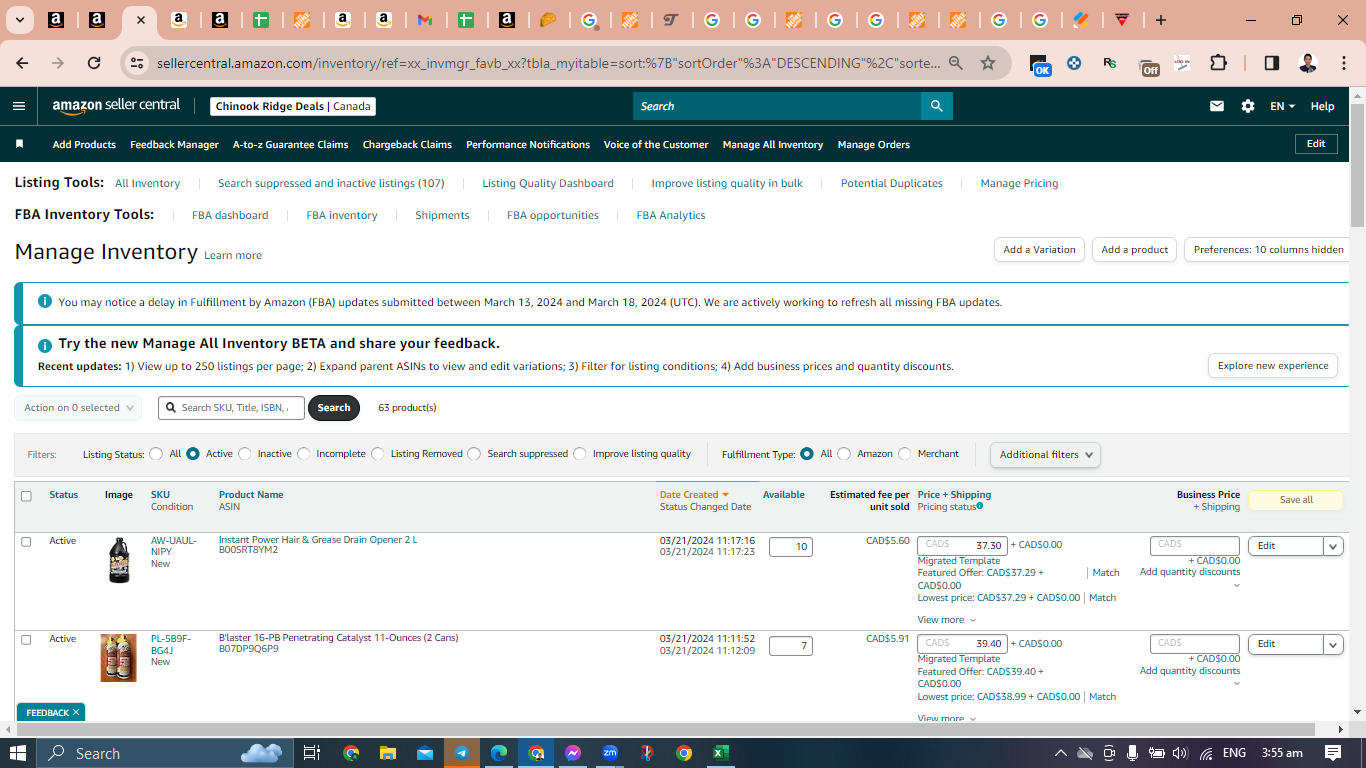The width and height of the screenshot is (1366, 768).
Task: Bookmark this page with the star icon
Action: pos(988,63)
